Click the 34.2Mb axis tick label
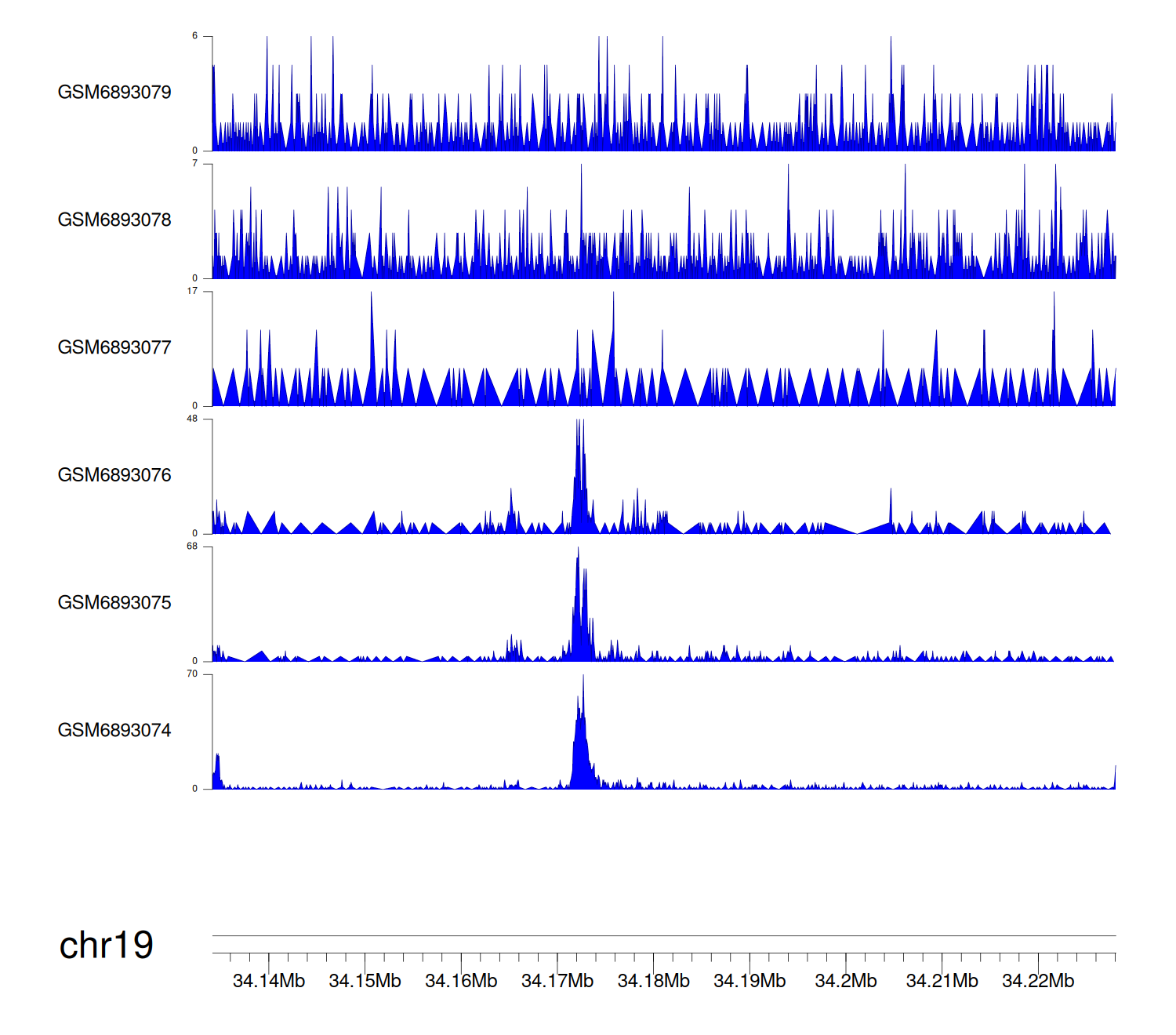Screen dimensions: 1176x1035 [x=846, y=981]
